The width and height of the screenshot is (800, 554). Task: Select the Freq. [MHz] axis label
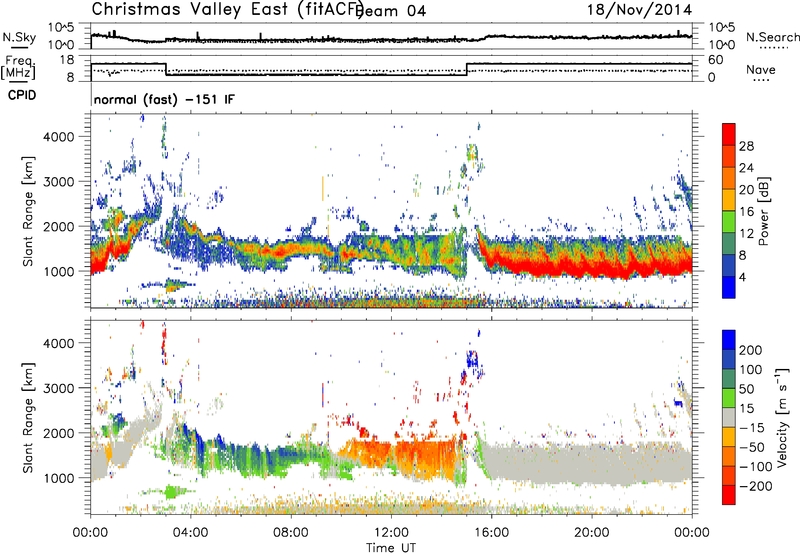19,68
